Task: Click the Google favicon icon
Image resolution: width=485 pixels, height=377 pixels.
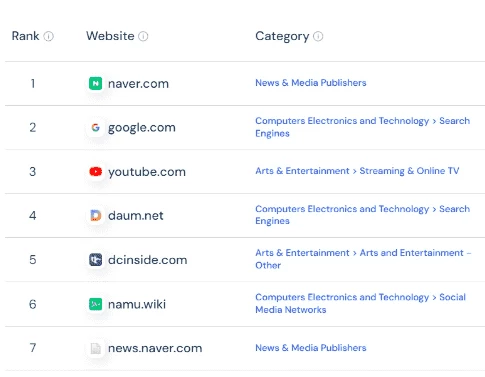Action: pyautogui.click(x=95, y=127)
